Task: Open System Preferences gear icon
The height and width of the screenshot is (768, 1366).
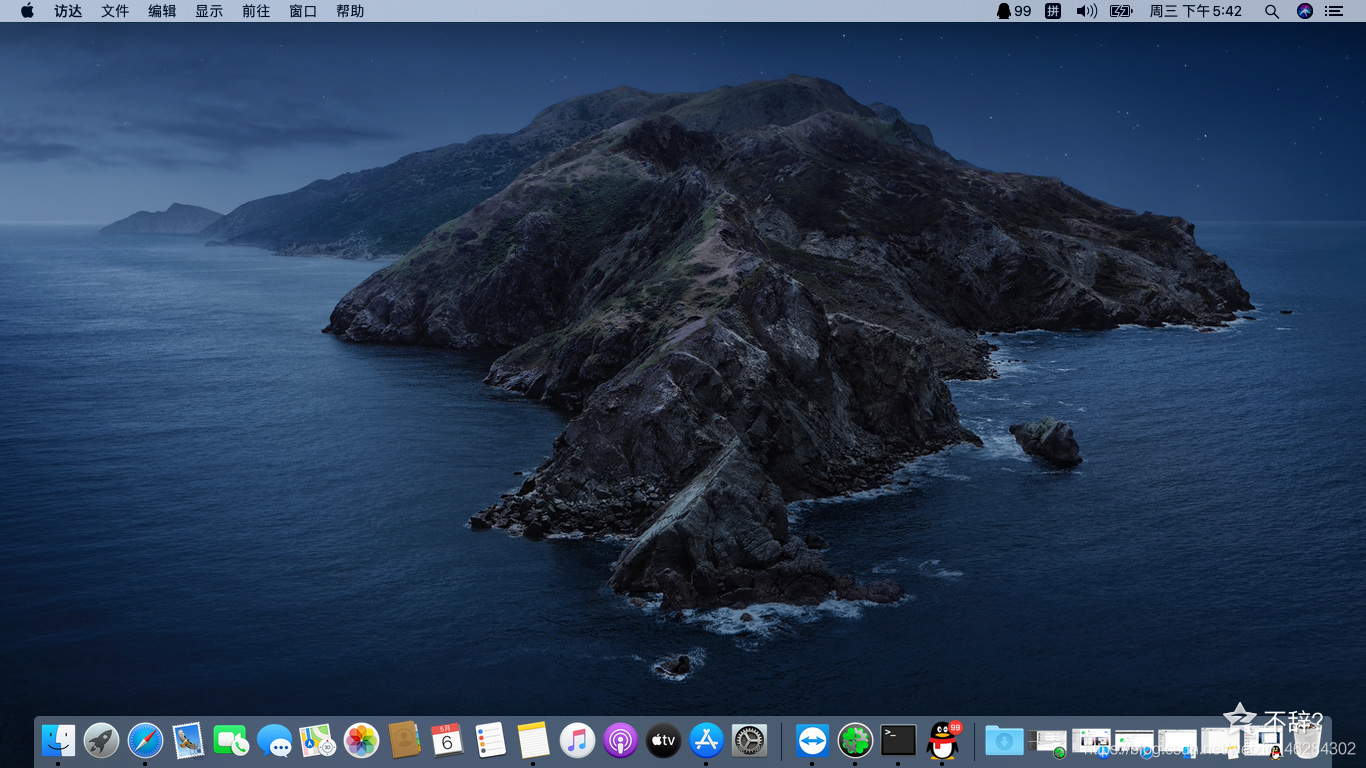Action: click(749, 740)
